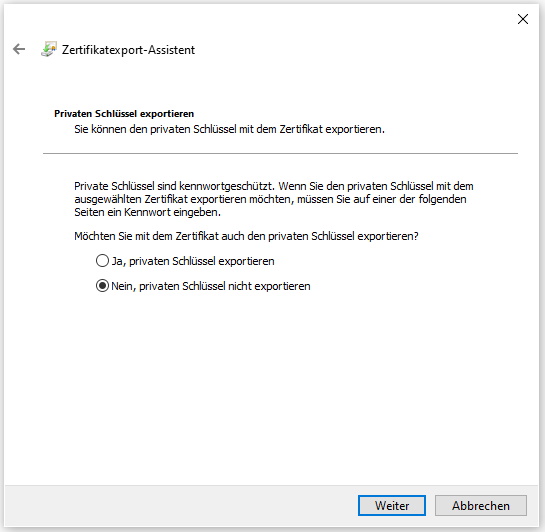Click the 'Zertifikatexport-Assistent' title text
Image resolution: width=545 pixels, height=532 pixels.
128,50
